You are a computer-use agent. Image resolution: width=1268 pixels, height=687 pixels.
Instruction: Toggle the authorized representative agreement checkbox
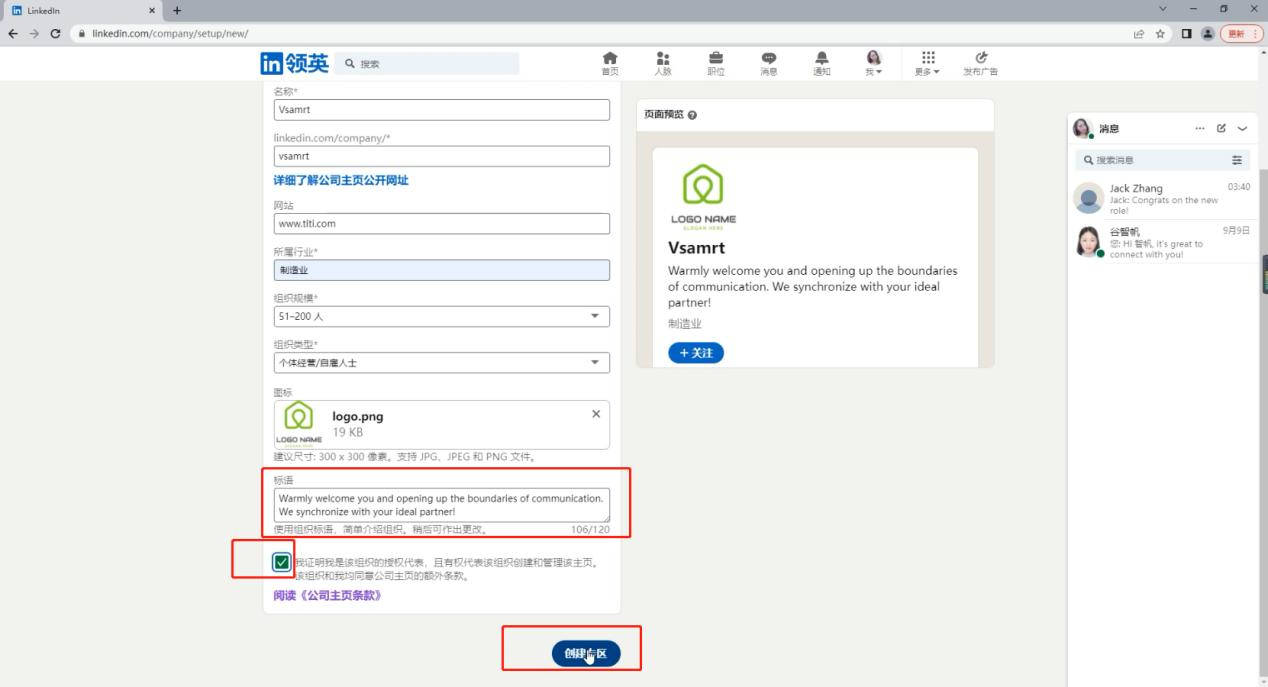pos(282,562)
